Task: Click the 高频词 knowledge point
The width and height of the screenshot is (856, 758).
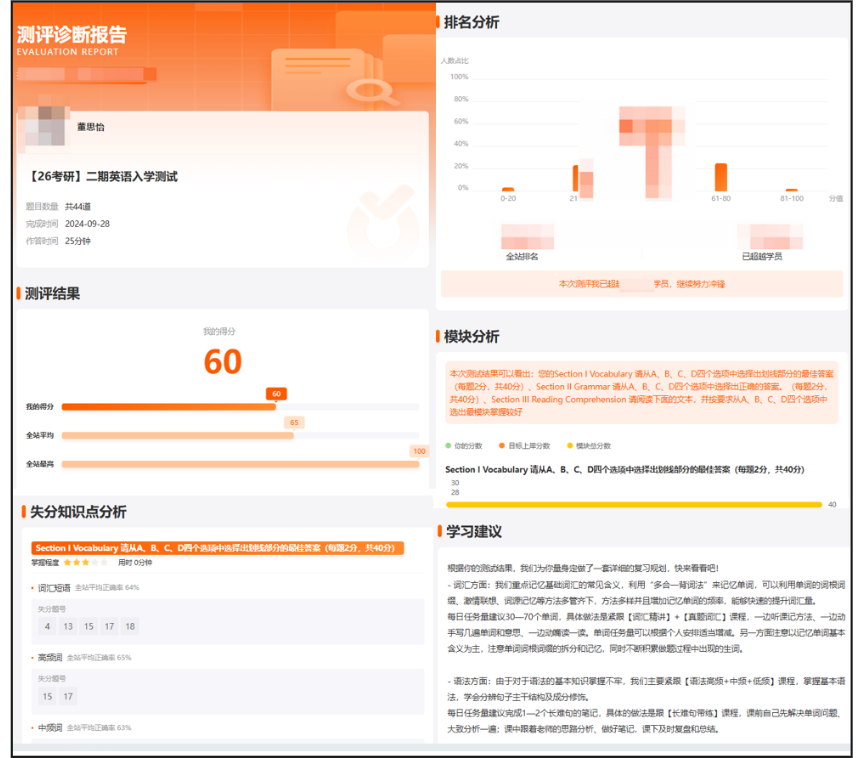Action: pyautogui.click(x=50, y=658)
